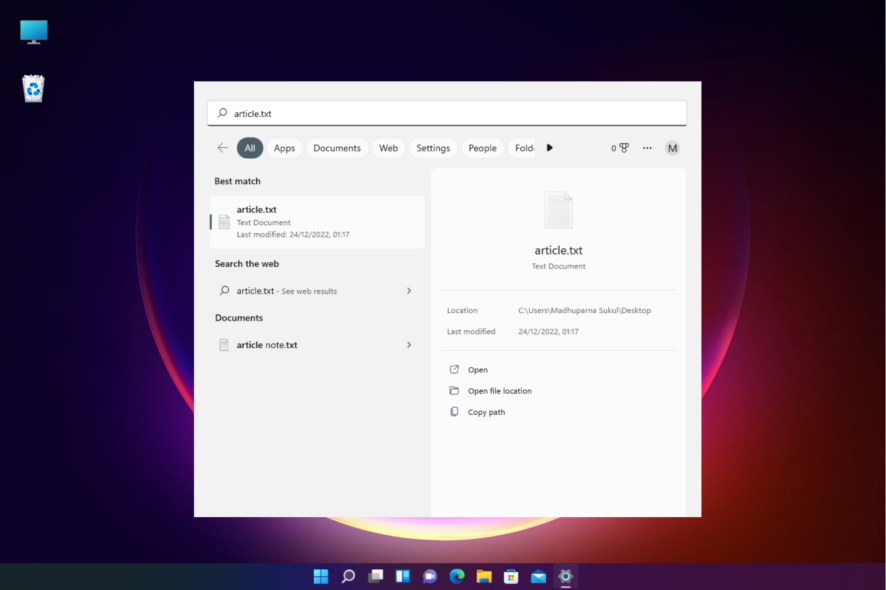The image size is (886, 590).
Task: Switch to the Documents search filter
Action: tap(337, 147)
